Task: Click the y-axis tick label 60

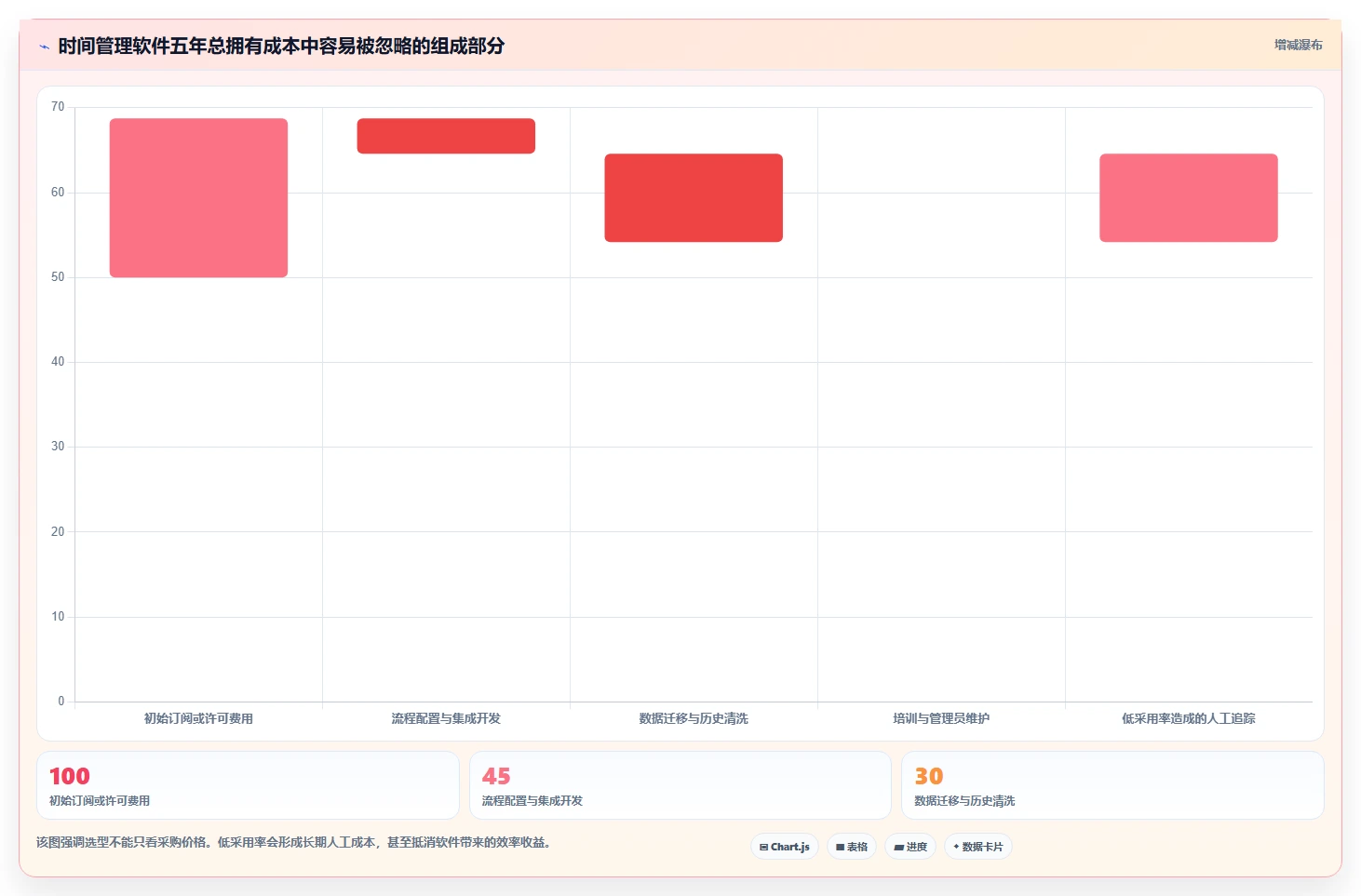Action: click(x=58, y=193)
